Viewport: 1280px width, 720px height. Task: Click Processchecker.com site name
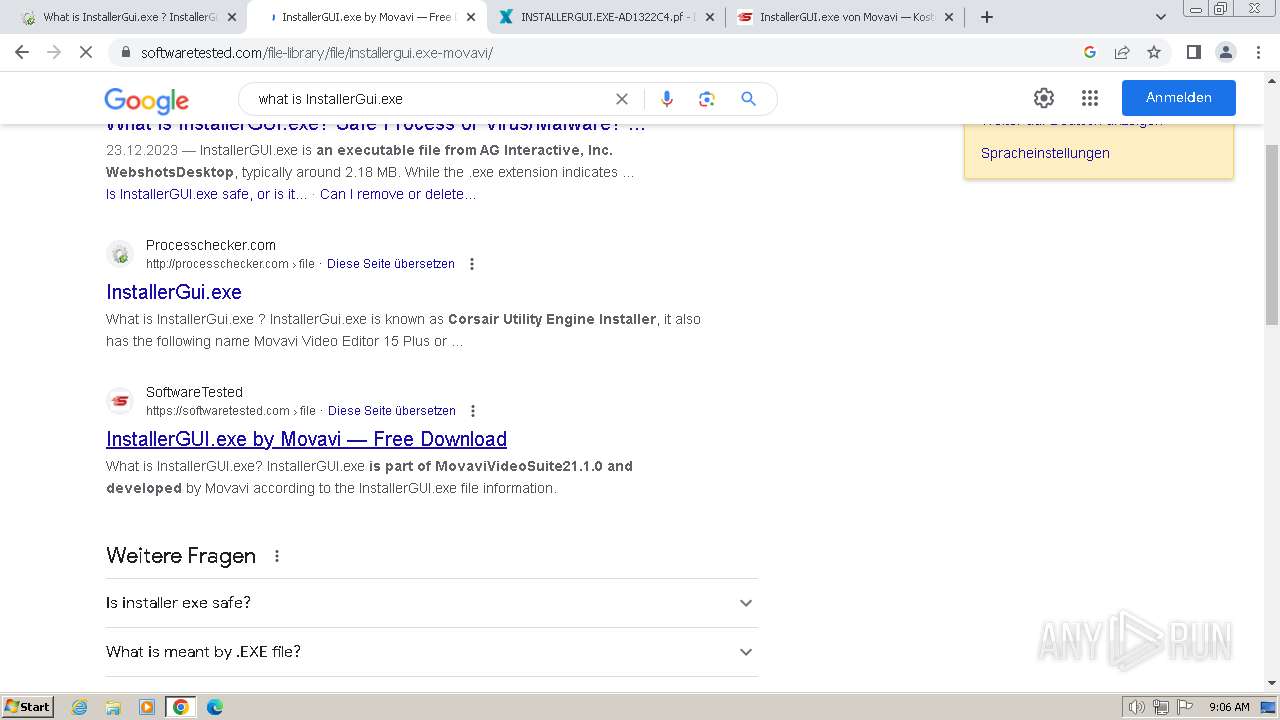(211, 245)
